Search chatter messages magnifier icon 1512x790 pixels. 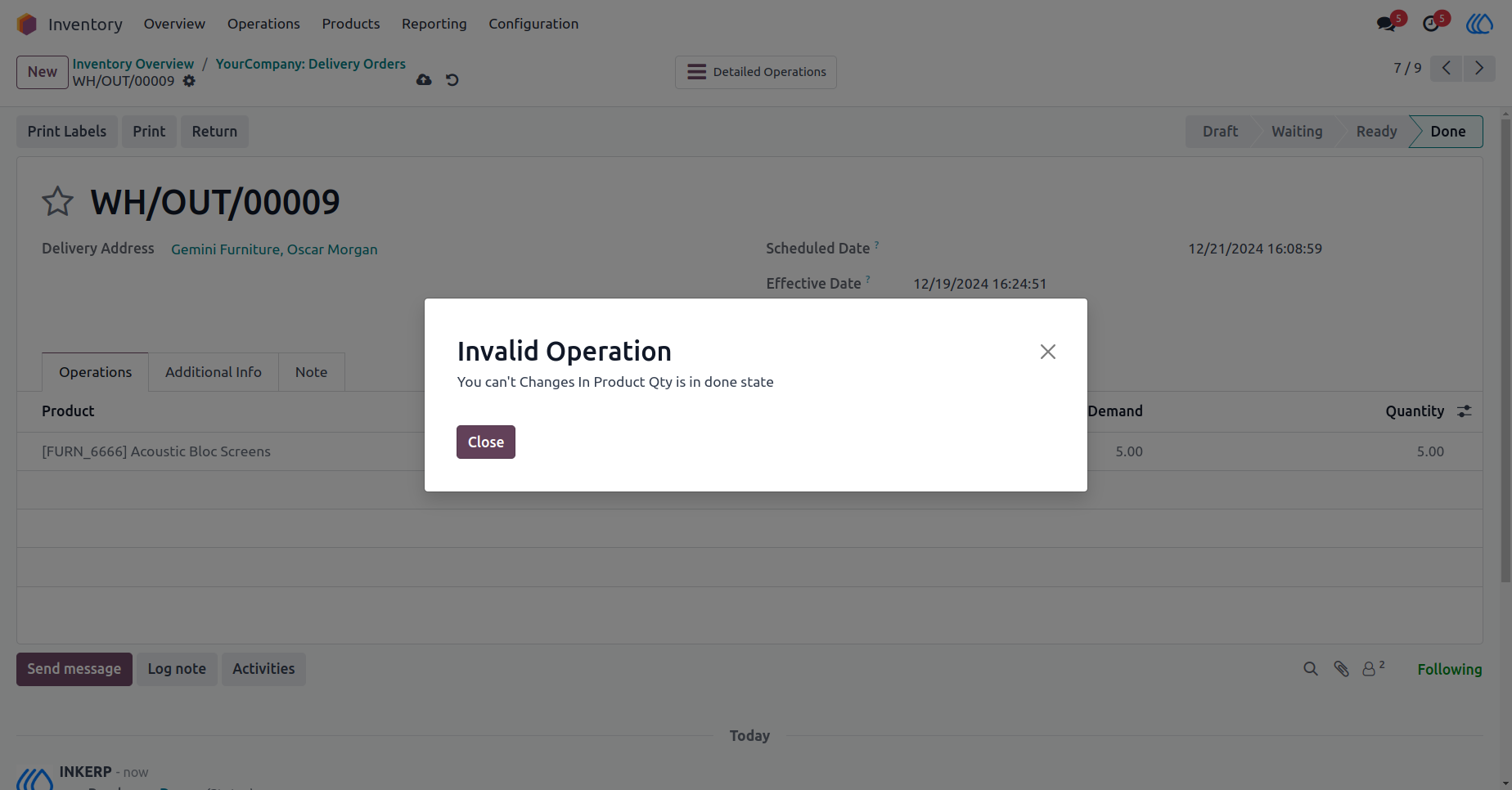coord(1311,669)
